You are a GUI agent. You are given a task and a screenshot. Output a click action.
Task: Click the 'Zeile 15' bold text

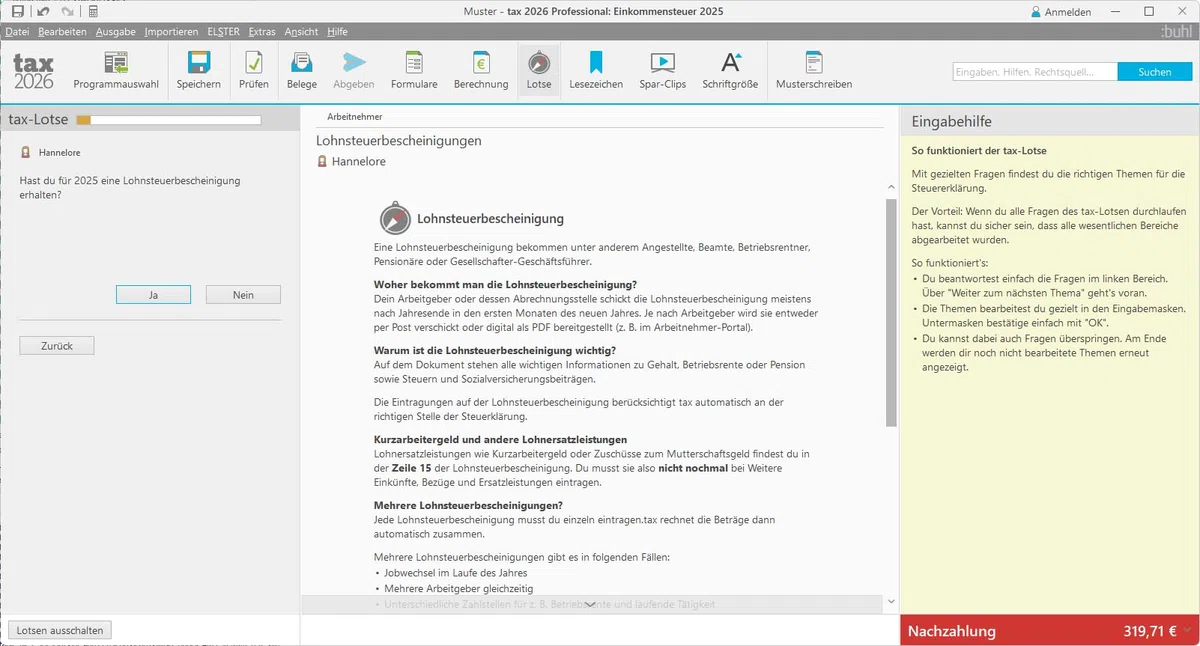pyautogui.click(x=411, y=468)
